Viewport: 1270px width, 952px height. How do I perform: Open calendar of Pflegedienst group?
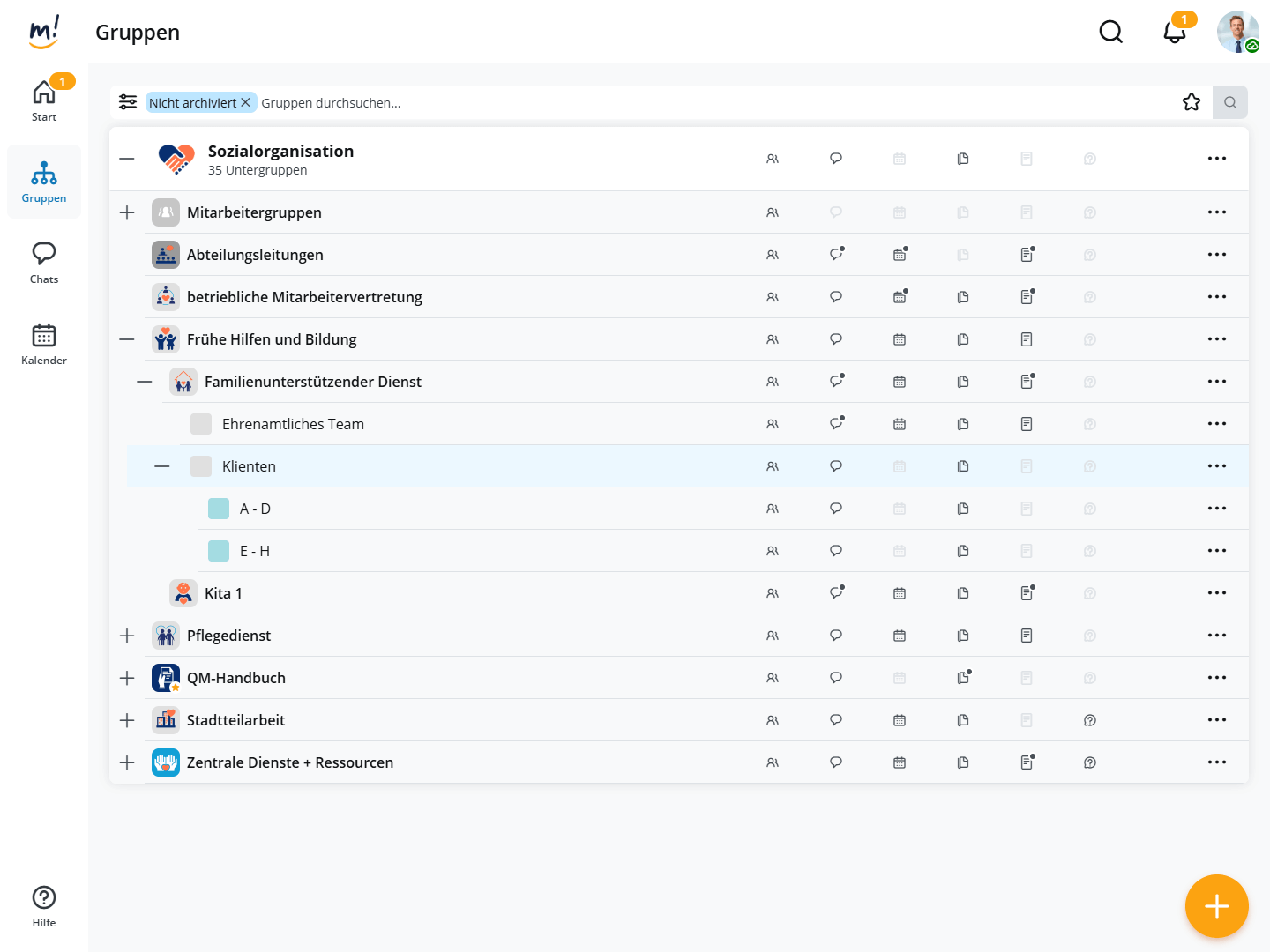900,636
